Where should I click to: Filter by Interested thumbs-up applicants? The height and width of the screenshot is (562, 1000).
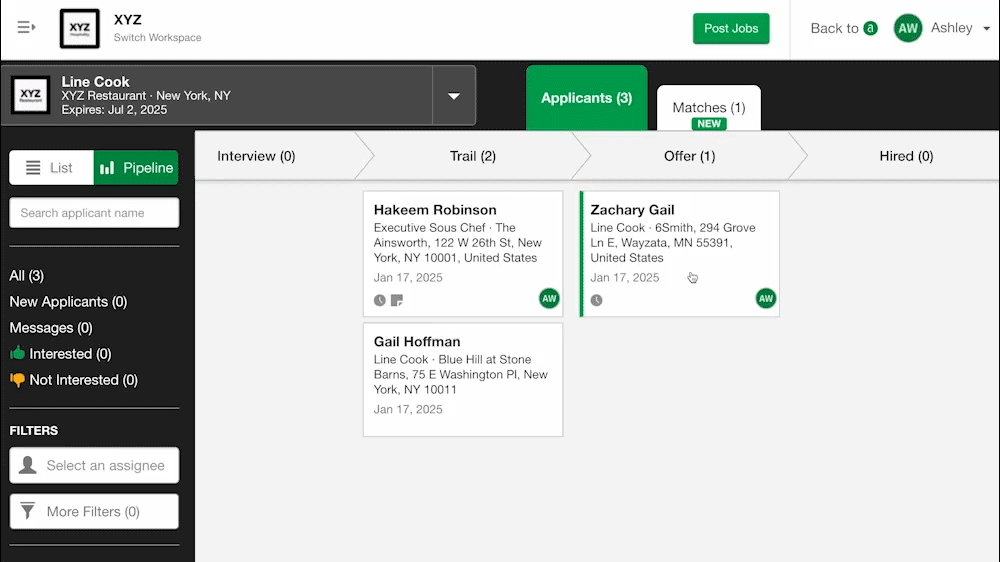(60, 354)
